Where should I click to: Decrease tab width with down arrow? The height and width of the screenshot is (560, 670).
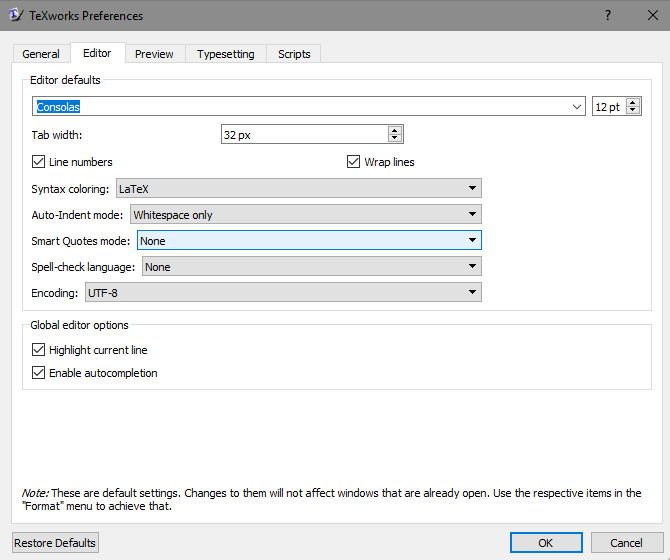click(x=395, y=138)
